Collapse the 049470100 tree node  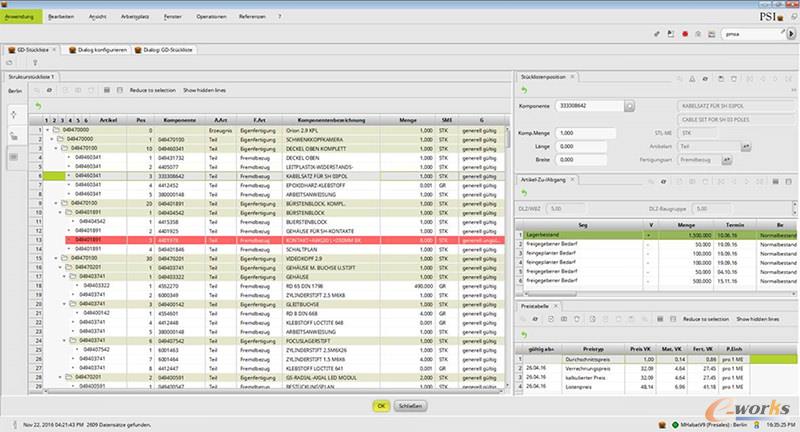point(54,148)
